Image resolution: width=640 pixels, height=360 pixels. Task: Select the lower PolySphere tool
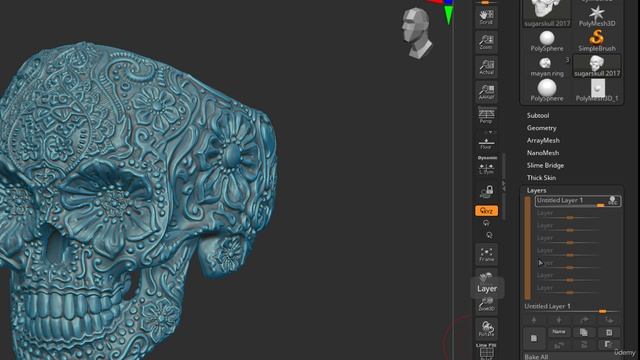click(x=547, y=91)
